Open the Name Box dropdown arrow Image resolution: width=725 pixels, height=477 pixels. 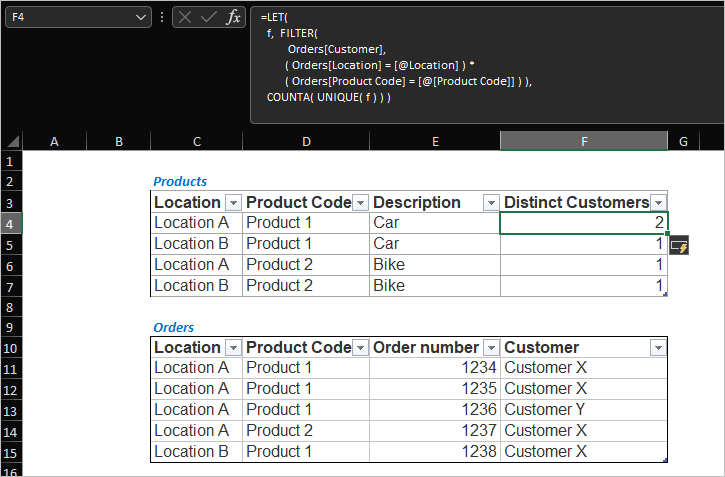[x=141, y=17]
